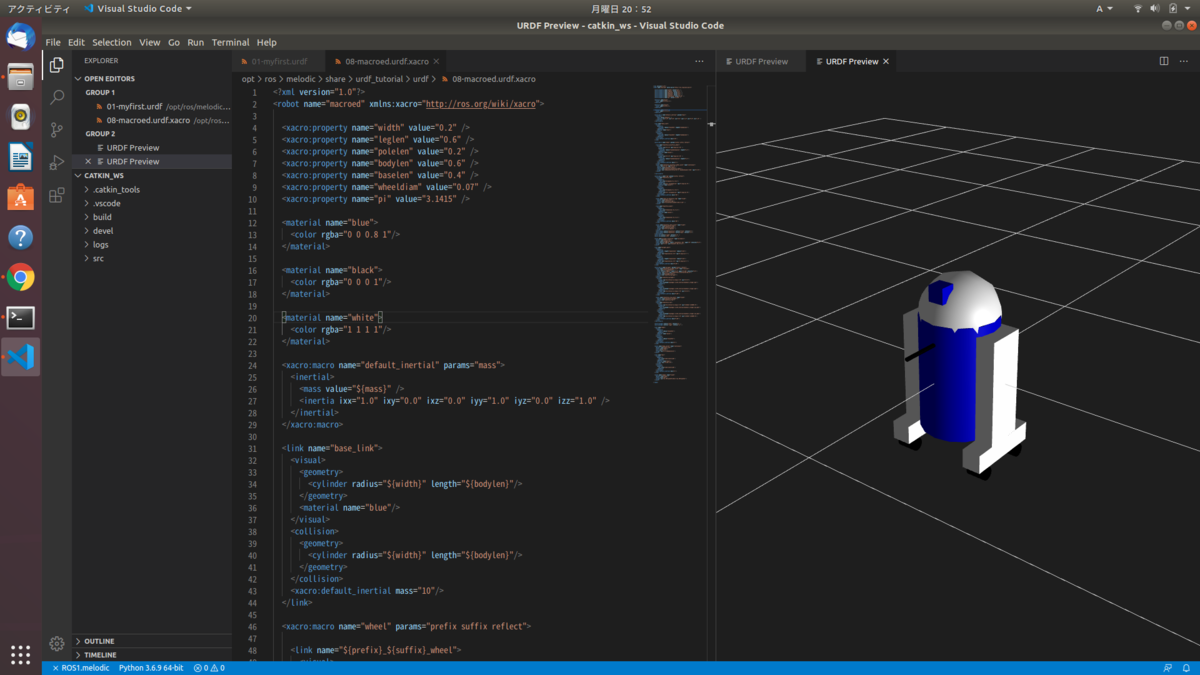Open the Run menu
Viewport: 1200px width, 675px height.
pyautogui.click(x=196, y=43)
